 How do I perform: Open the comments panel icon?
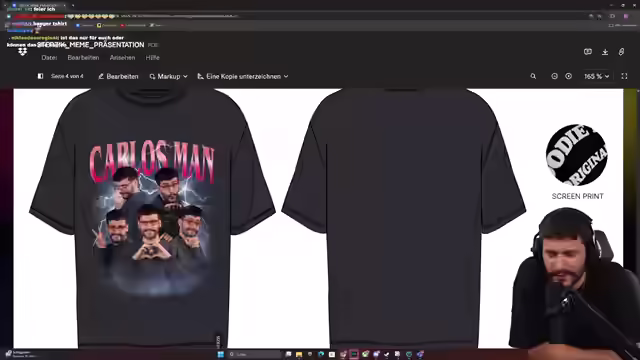pyautogui.click(x=588, y=52)
